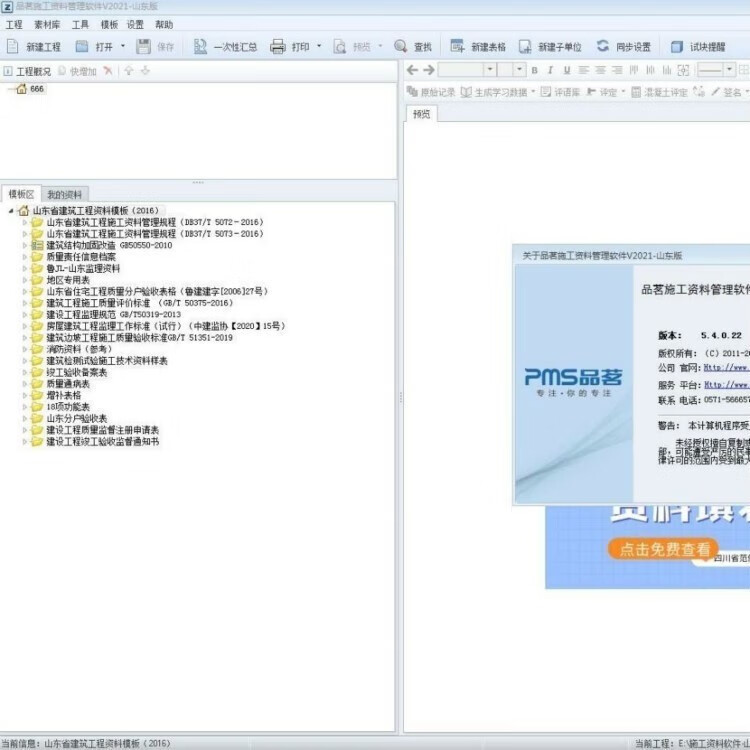This screenshot has width=750, height=750.
Task: Open the font name combo box
Action: point(466,70)
